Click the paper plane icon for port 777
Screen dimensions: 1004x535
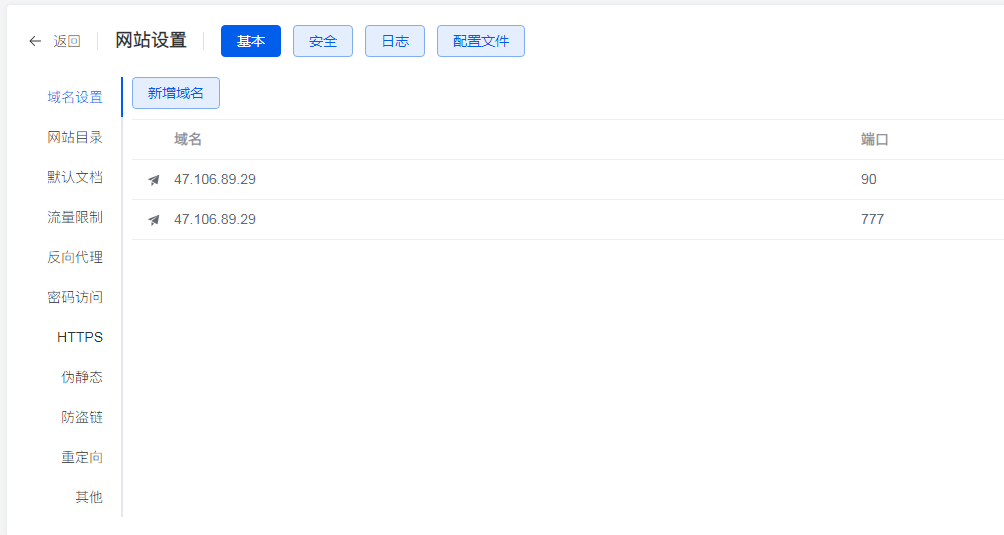(x=154, y=220)
